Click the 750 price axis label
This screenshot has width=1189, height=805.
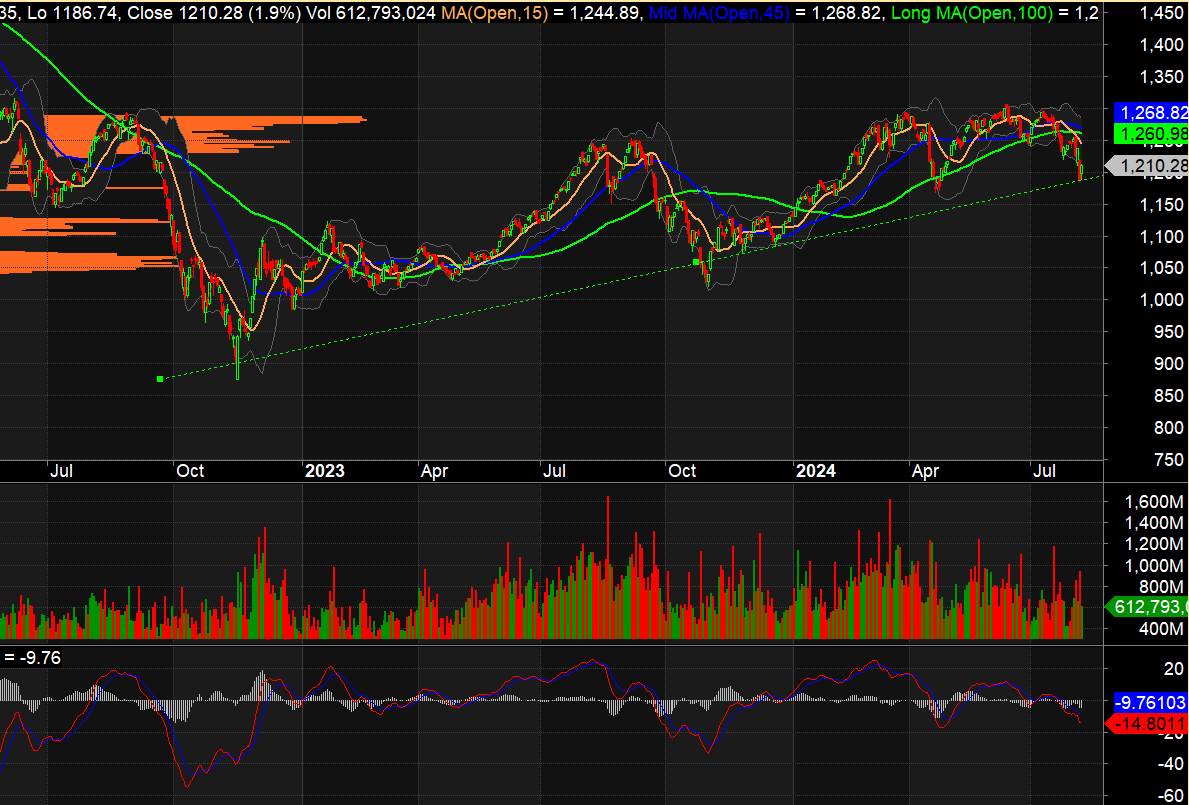click(1168, 459)
